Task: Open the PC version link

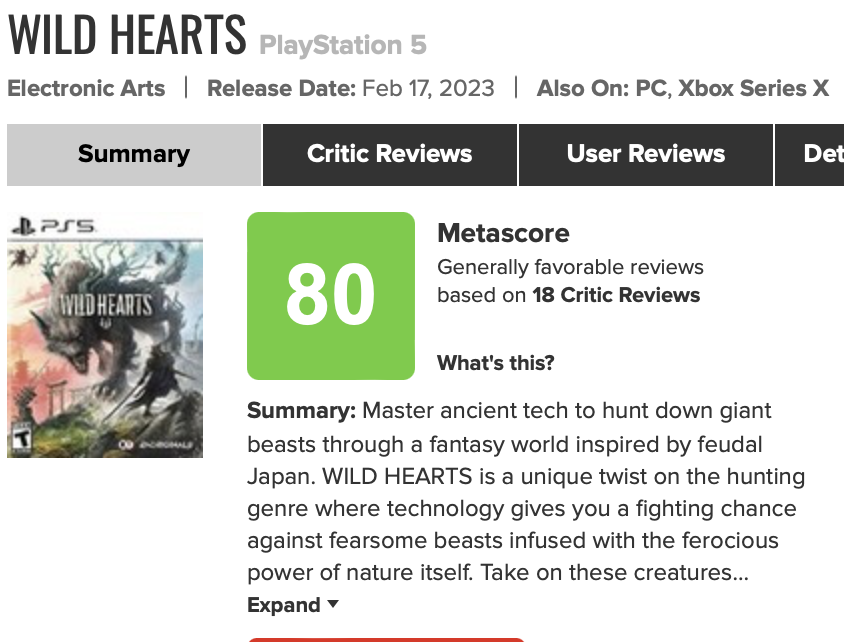Action: point(652,88)
